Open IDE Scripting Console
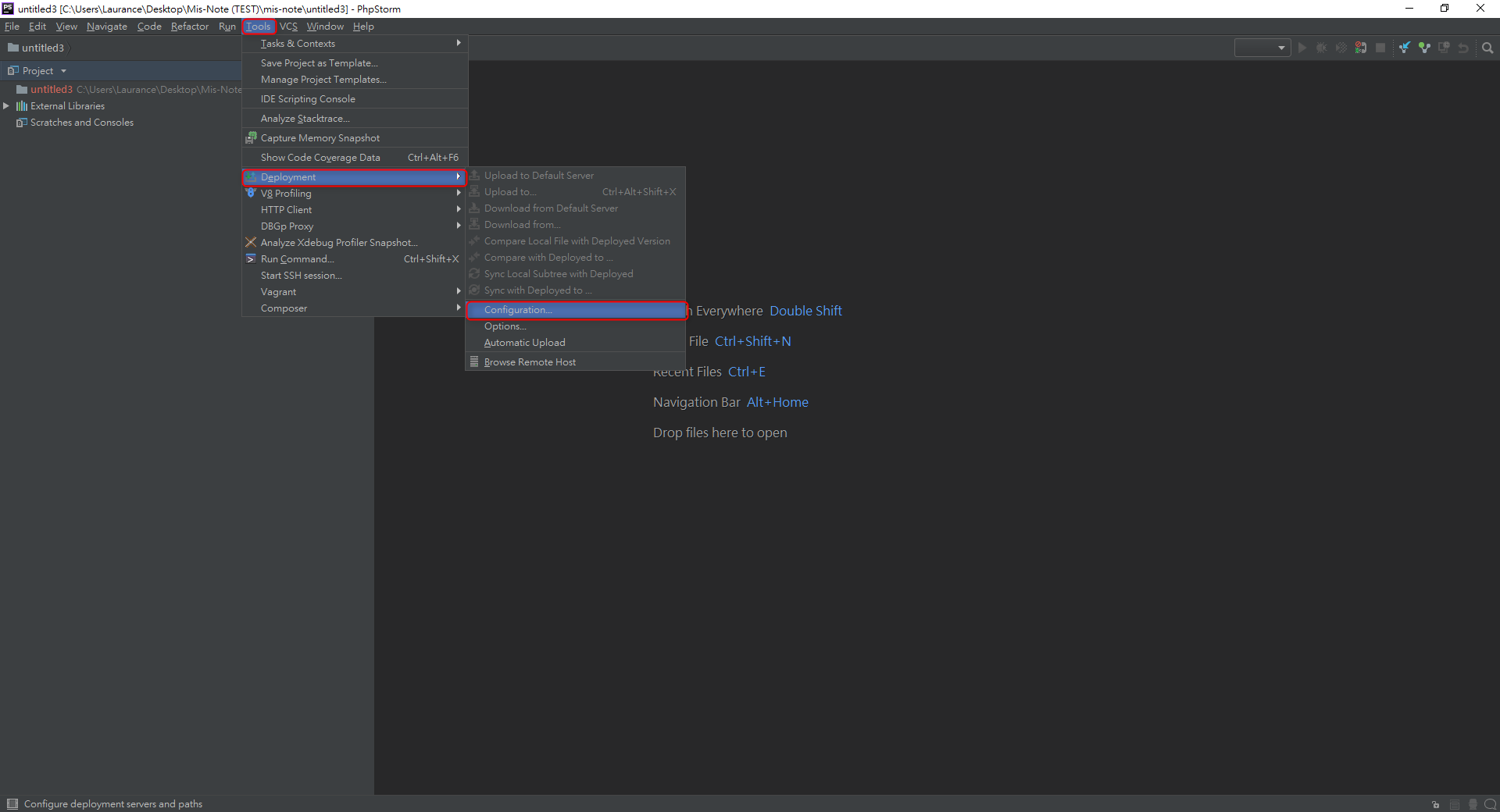 click(x=355, y=99)
